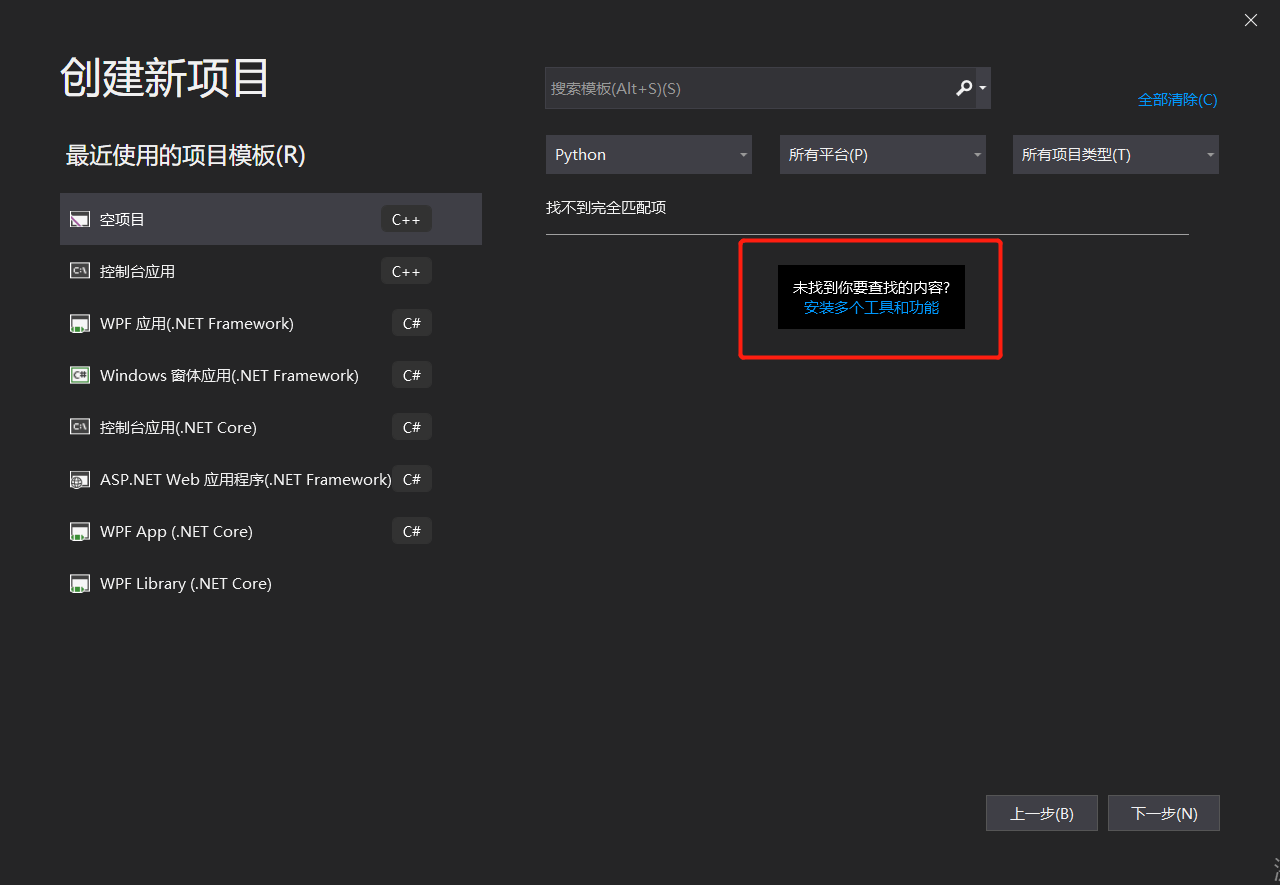Click the 空项目 template icon
1280x885 pixels.
coord(80,219)
